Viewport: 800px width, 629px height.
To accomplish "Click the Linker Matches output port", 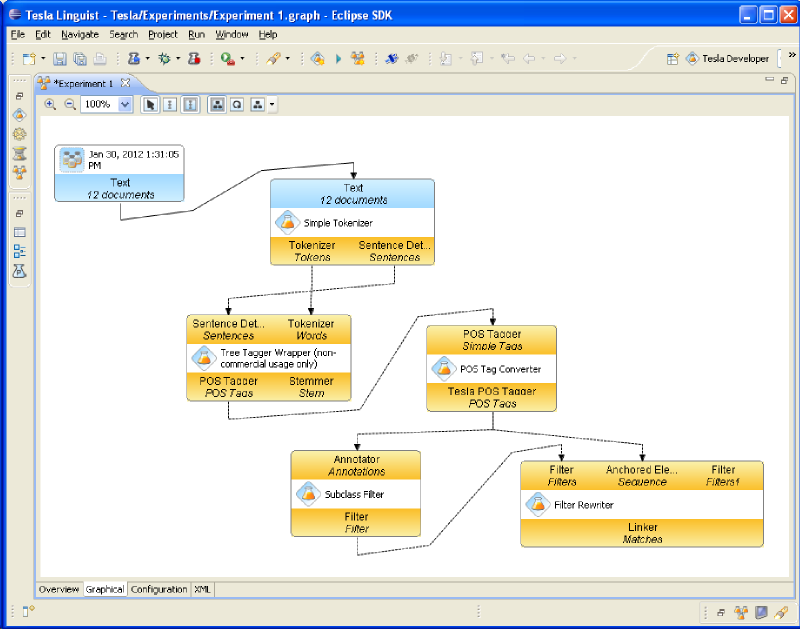I will 642,533.
